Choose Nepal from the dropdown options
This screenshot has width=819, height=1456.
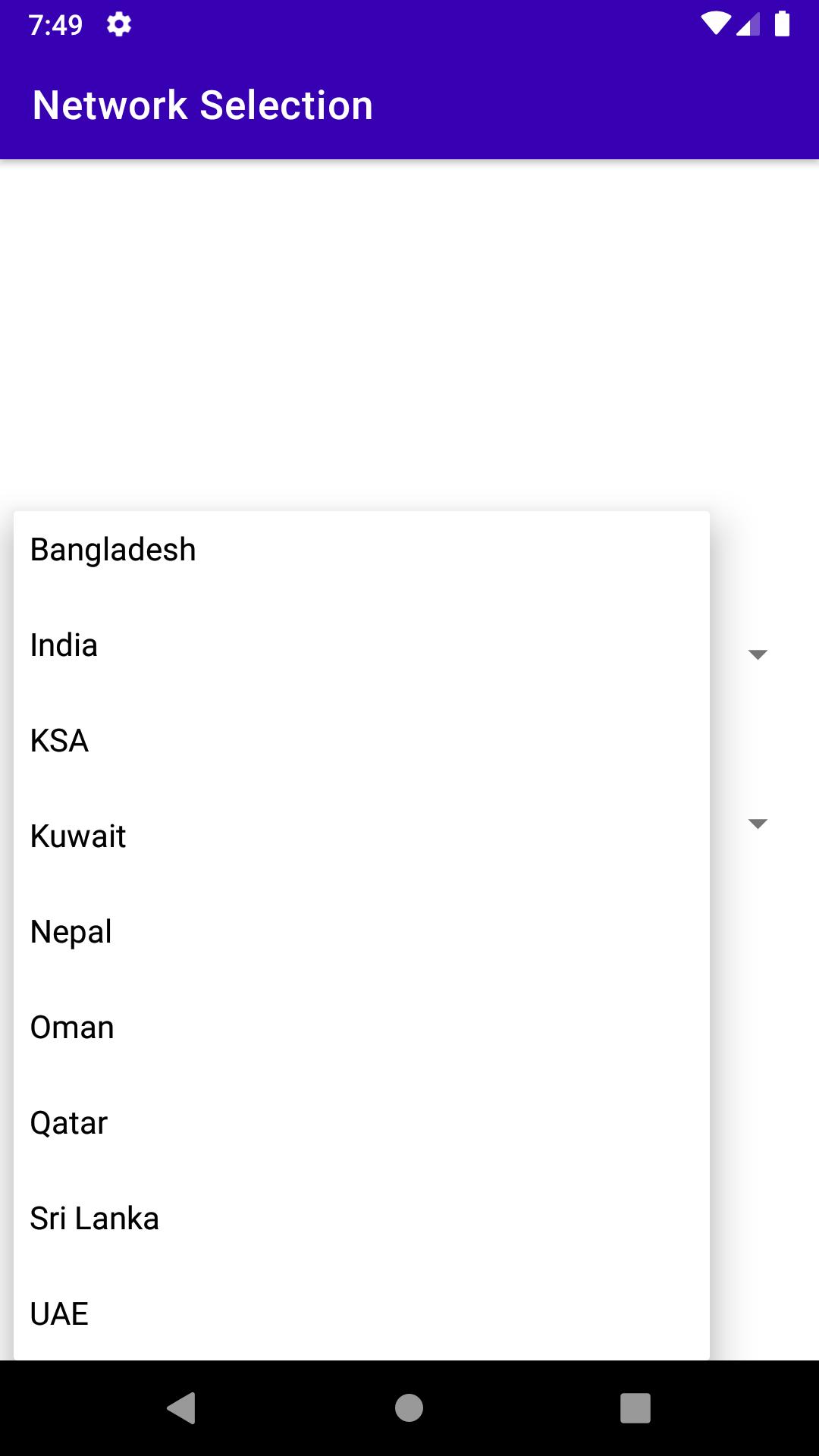(362, 932)
